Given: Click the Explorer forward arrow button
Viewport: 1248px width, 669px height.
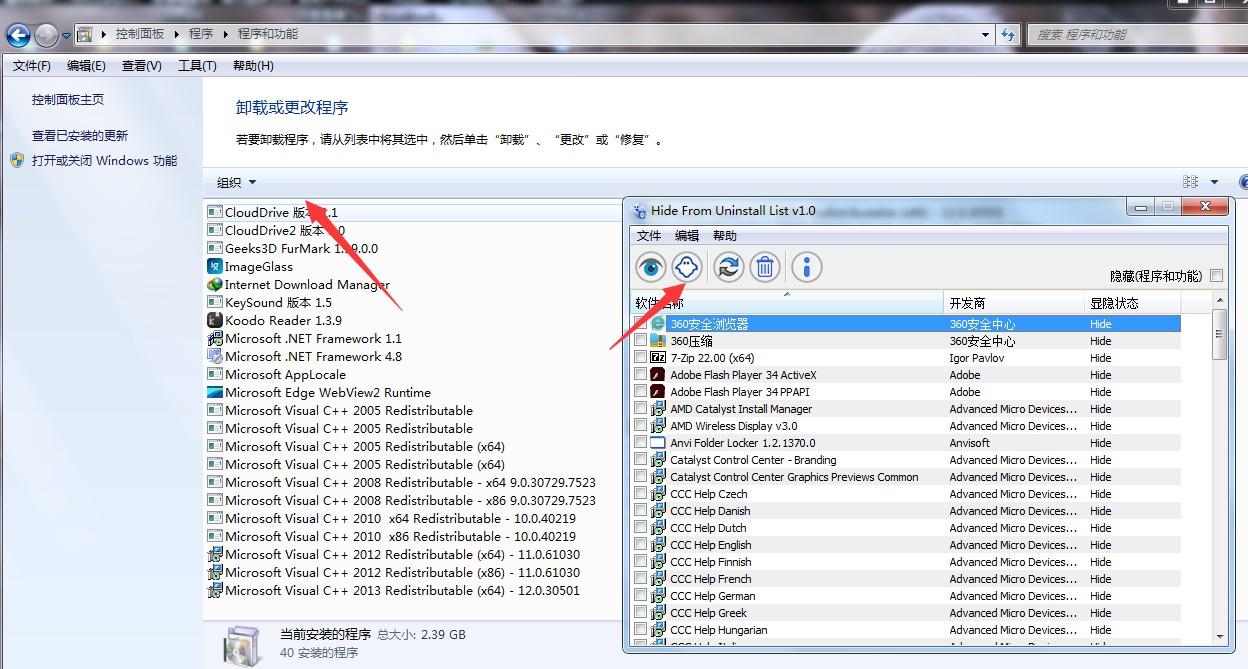Looking at the screenshot, I should point(46,36).
